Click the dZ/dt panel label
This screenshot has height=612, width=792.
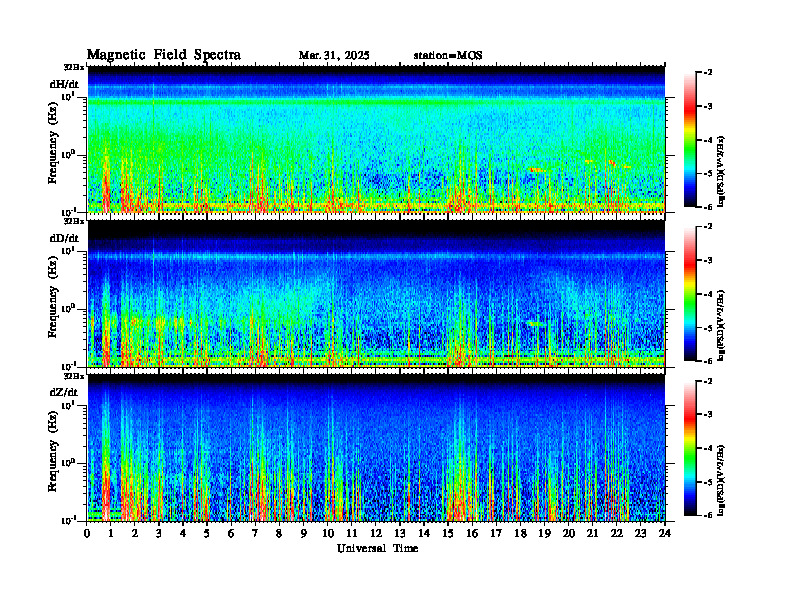(64, 392)
